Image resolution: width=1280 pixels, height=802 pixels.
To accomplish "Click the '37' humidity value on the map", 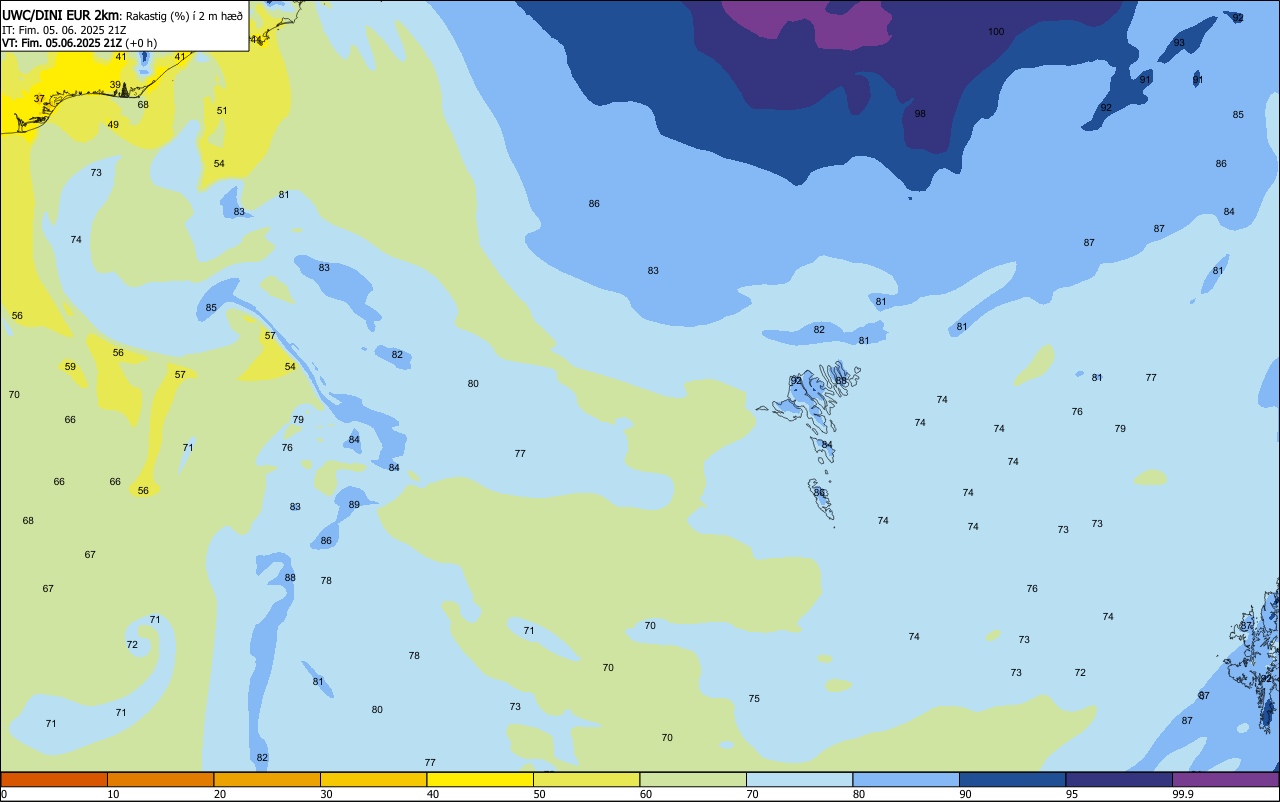I will [x=39, y=99].
